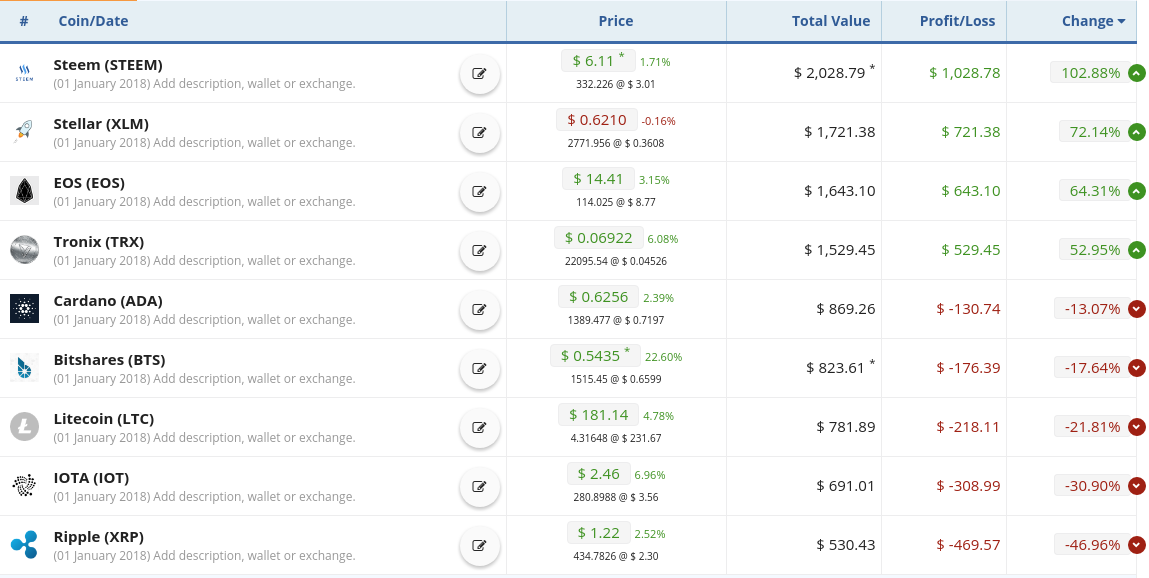Sort by the Change column header
This screenshot has height=578, width=1149.
tap(1093, 21)
